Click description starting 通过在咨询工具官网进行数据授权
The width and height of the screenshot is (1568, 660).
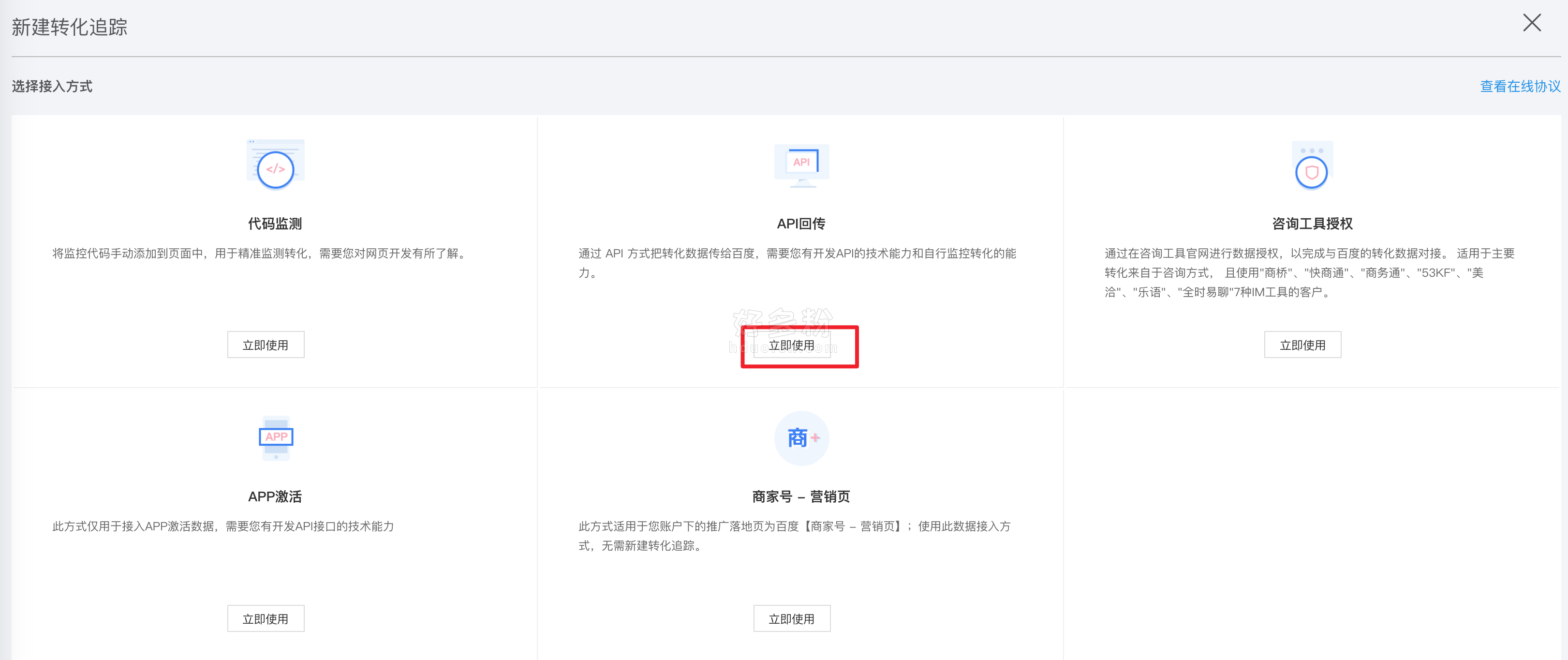click(1309, 273)
